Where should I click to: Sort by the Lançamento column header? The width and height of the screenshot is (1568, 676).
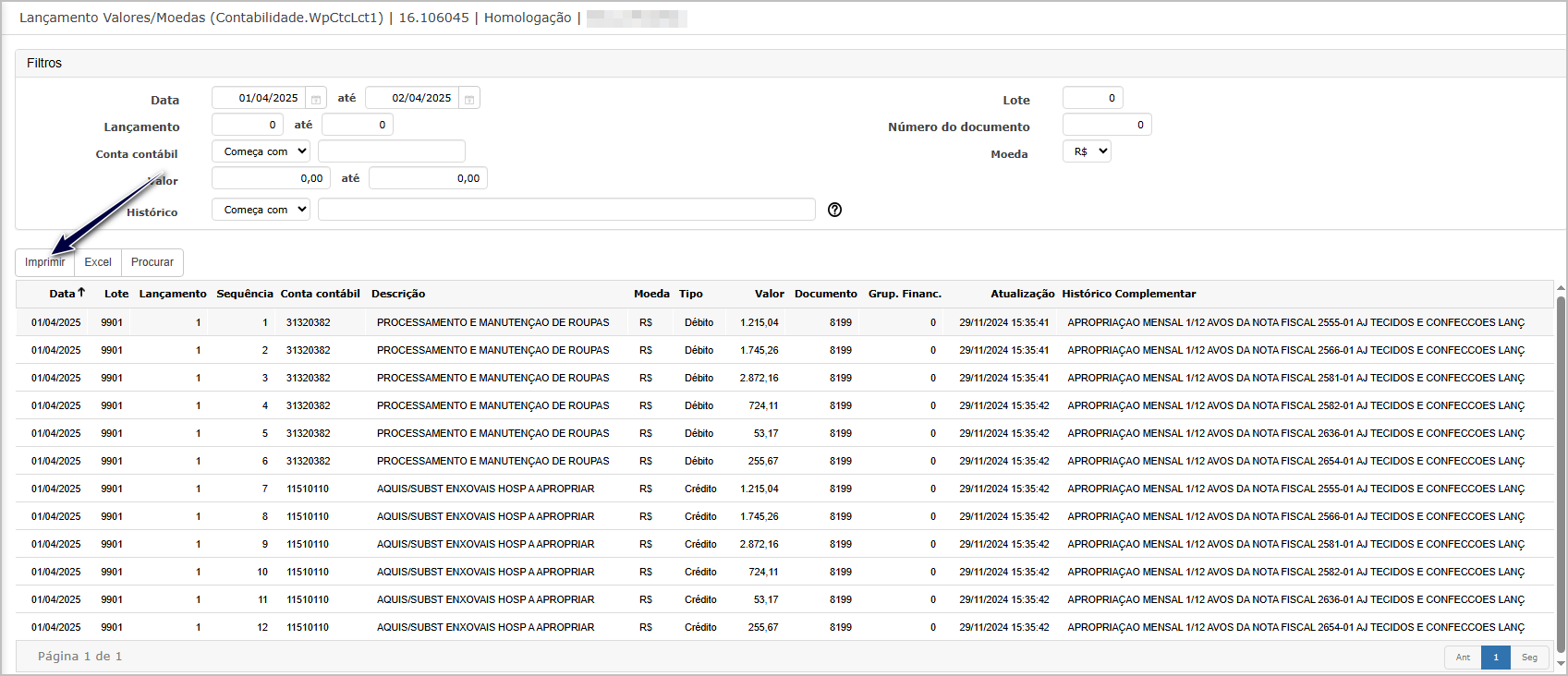click(173, 294)
